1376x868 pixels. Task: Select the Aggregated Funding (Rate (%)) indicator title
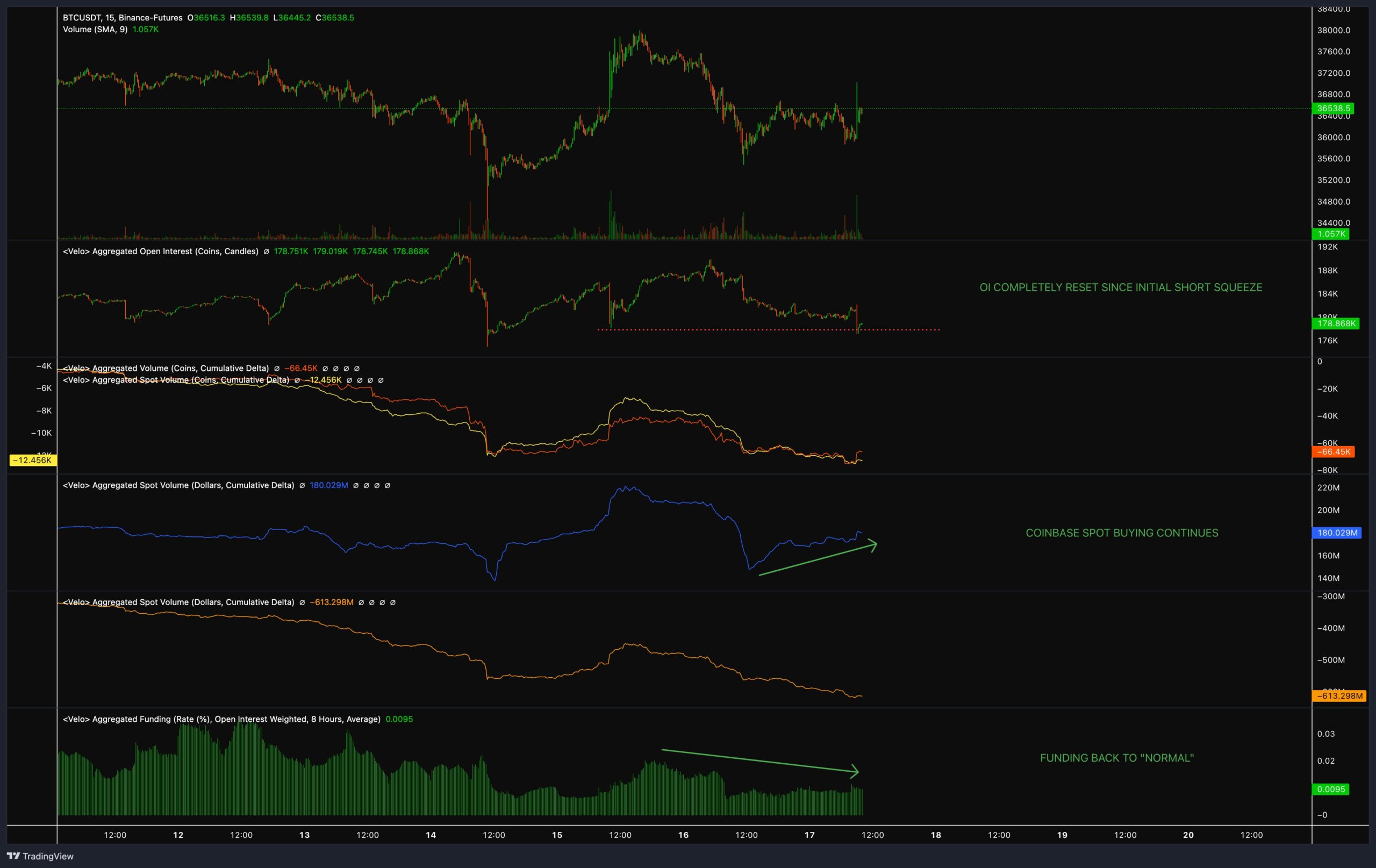(221, 719)
